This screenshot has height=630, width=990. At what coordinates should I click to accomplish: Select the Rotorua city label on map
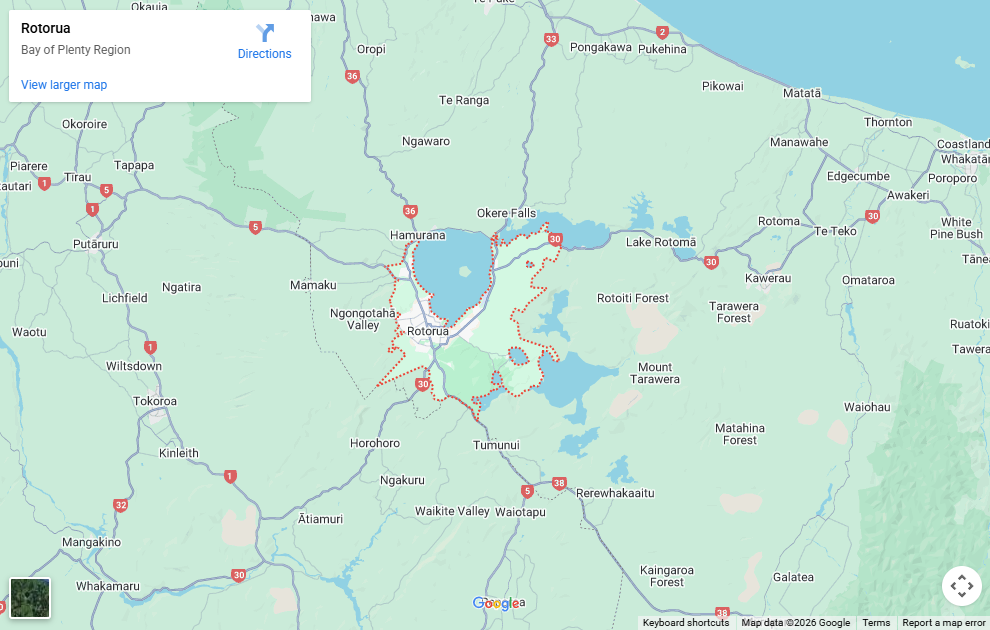(427, 331)
